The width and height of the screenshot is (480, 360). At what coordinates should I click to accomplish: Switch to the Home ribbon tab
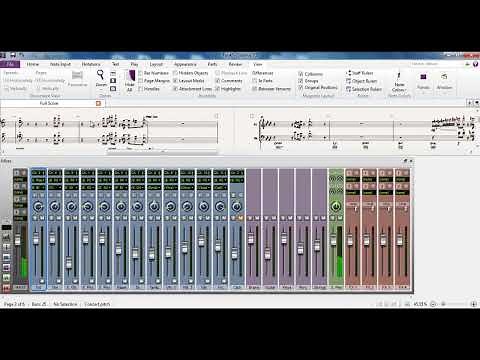[x=33, y=64]
